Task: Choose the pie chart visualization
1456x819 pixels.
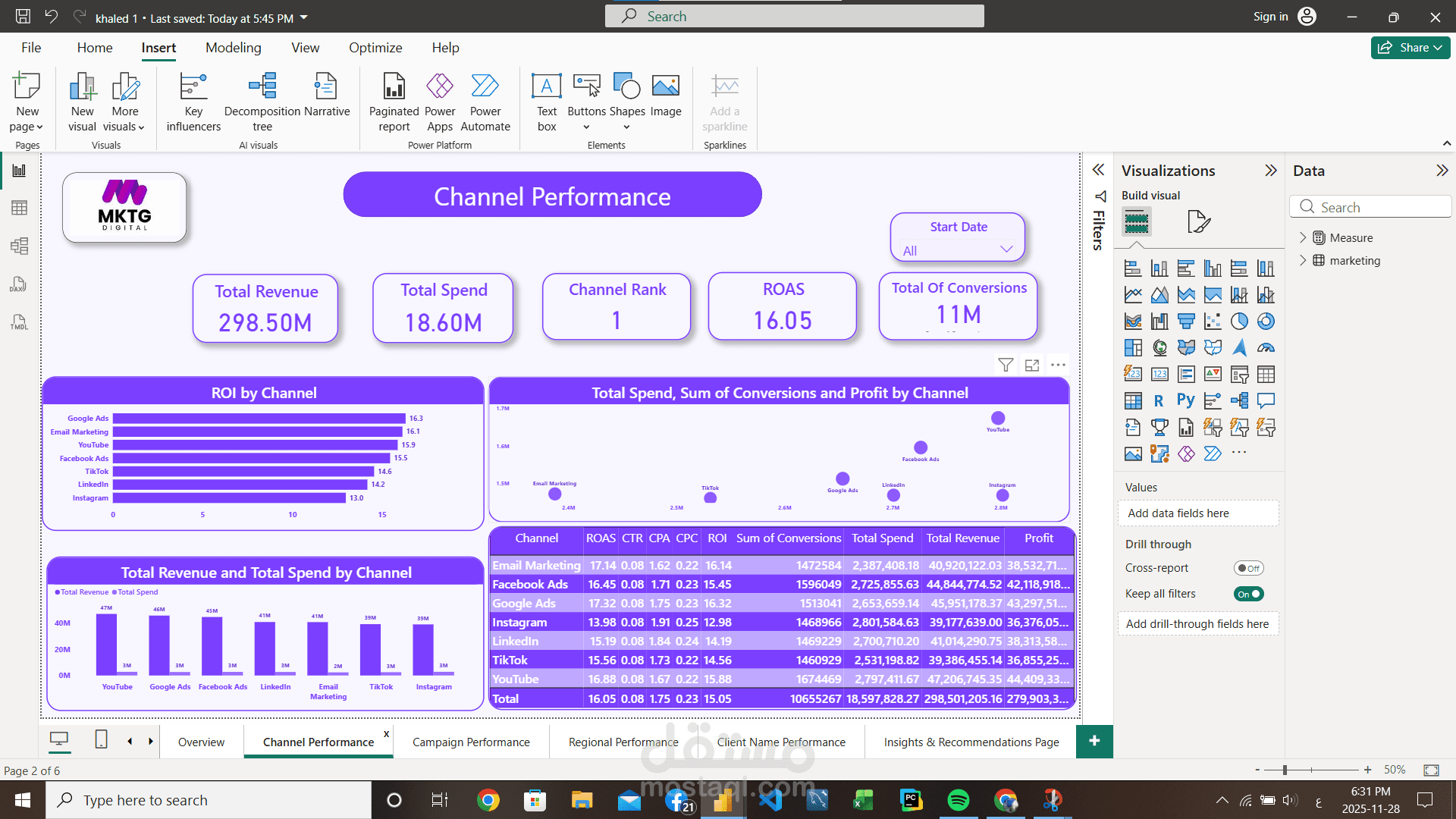Action: pos(1239,322)
